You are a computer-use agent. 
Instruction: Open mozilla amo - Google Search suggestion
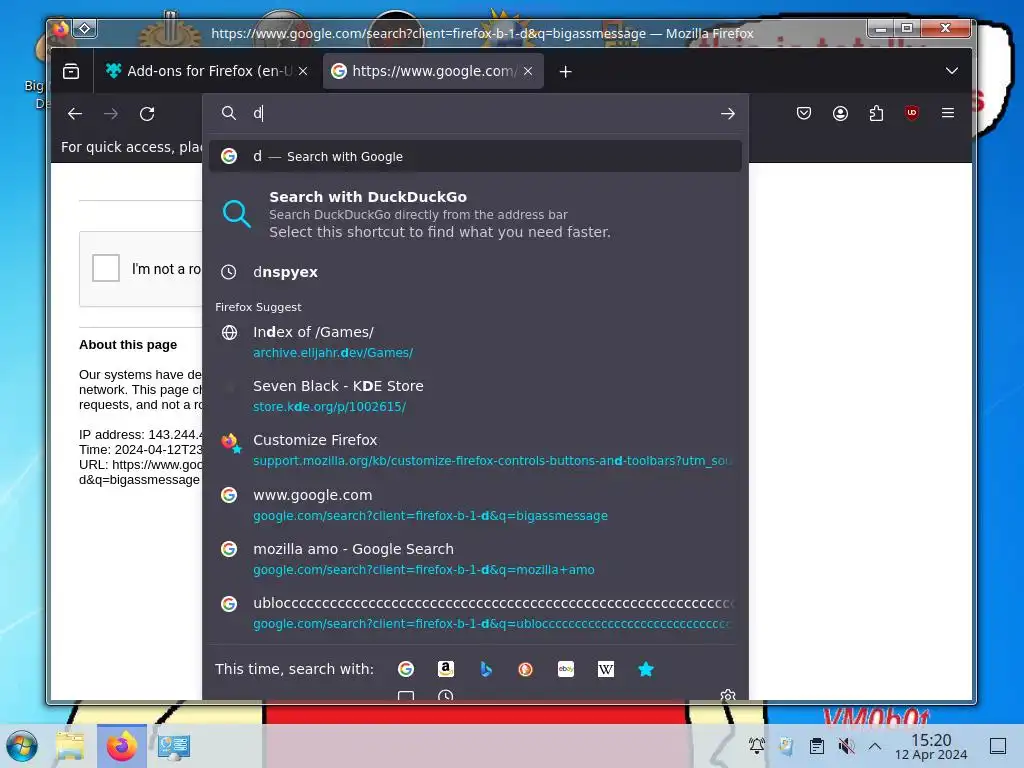coord(475,559)
